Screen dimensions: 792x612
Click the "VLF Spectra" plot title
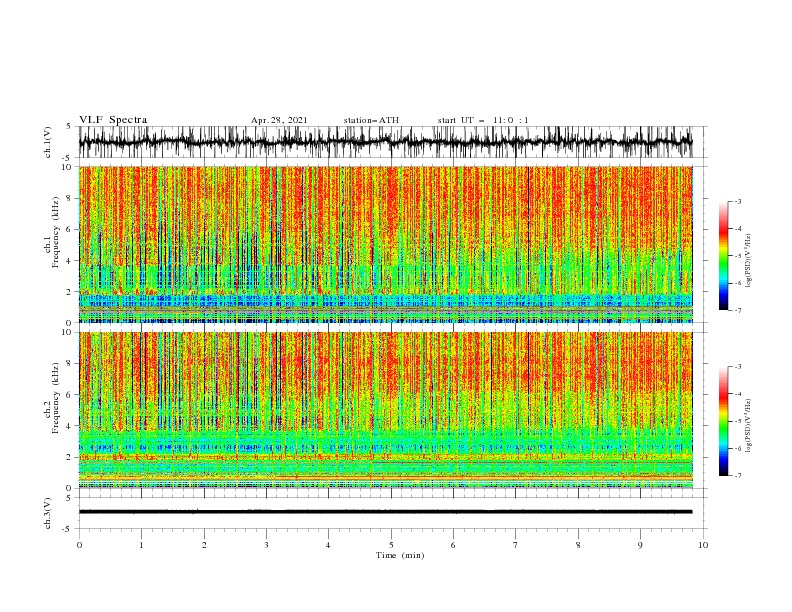coord(113,120)
